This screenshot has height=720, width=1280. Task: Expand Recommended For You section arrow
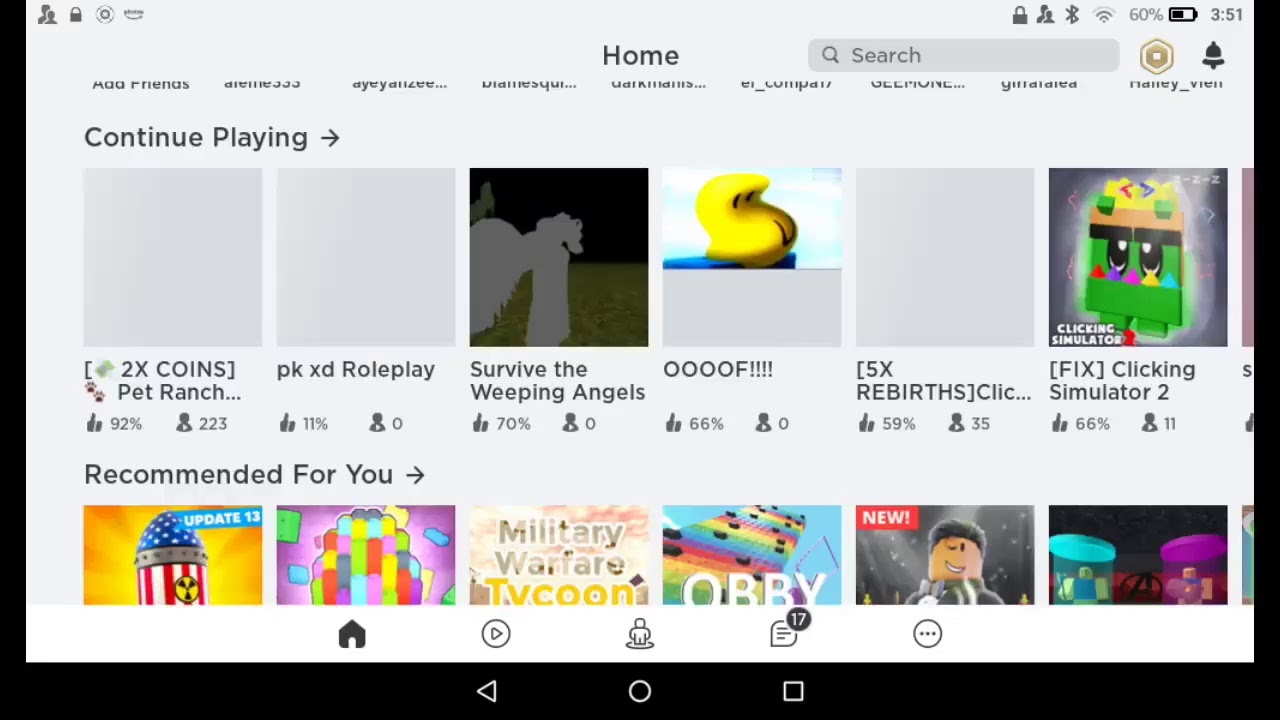416,475
